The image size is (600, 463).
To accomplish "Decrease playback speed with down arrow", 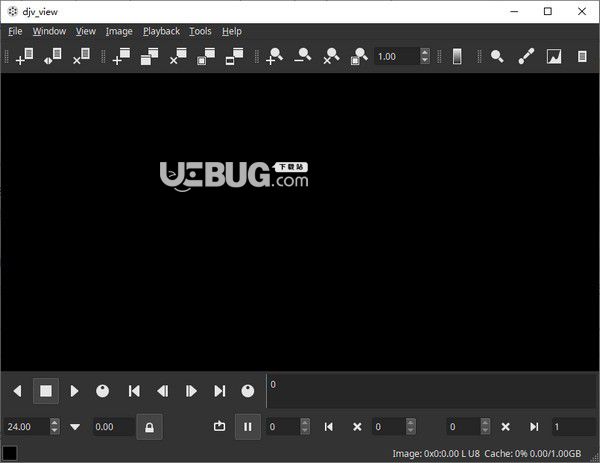I will 55,431.
